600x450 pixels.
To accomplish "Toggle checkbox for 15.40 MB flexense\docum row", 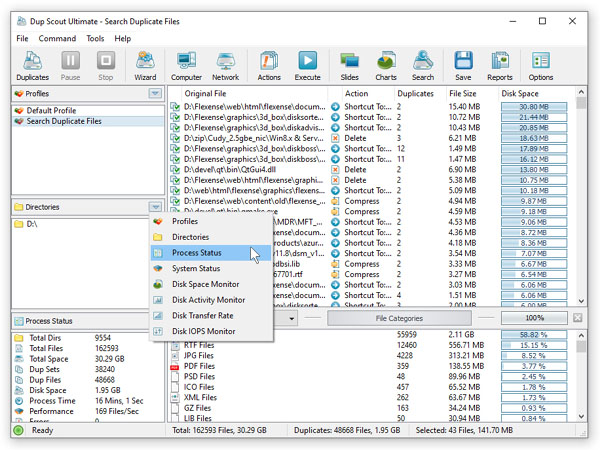I will [x=175, y=107].
